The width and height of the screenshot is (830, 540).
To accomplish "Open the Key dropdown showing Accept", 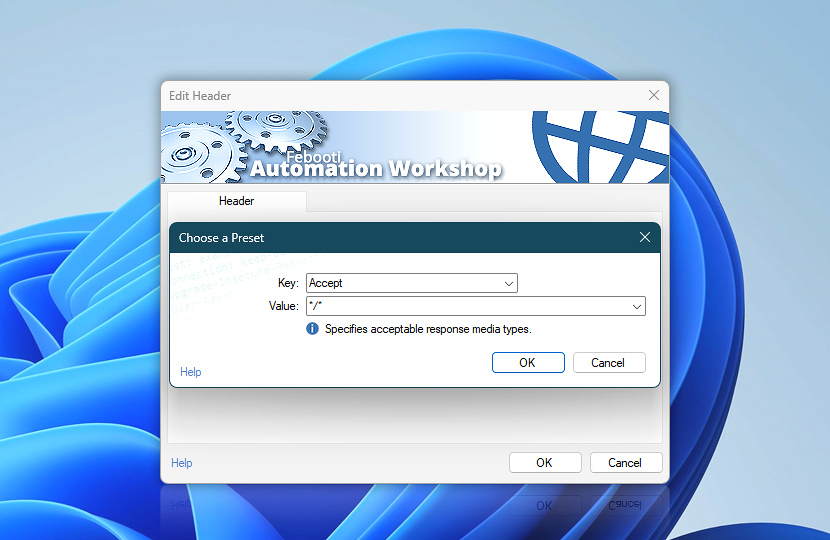I will tap(411, 283).
